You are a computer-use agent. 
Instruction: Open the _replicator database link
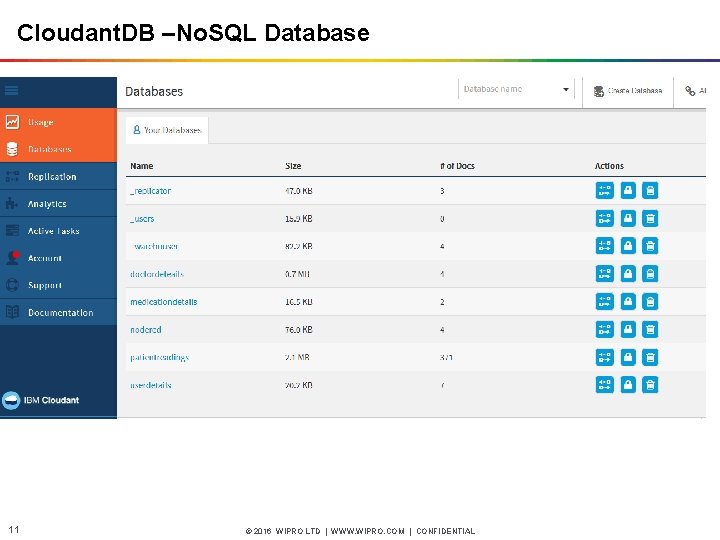coord(151,191)
